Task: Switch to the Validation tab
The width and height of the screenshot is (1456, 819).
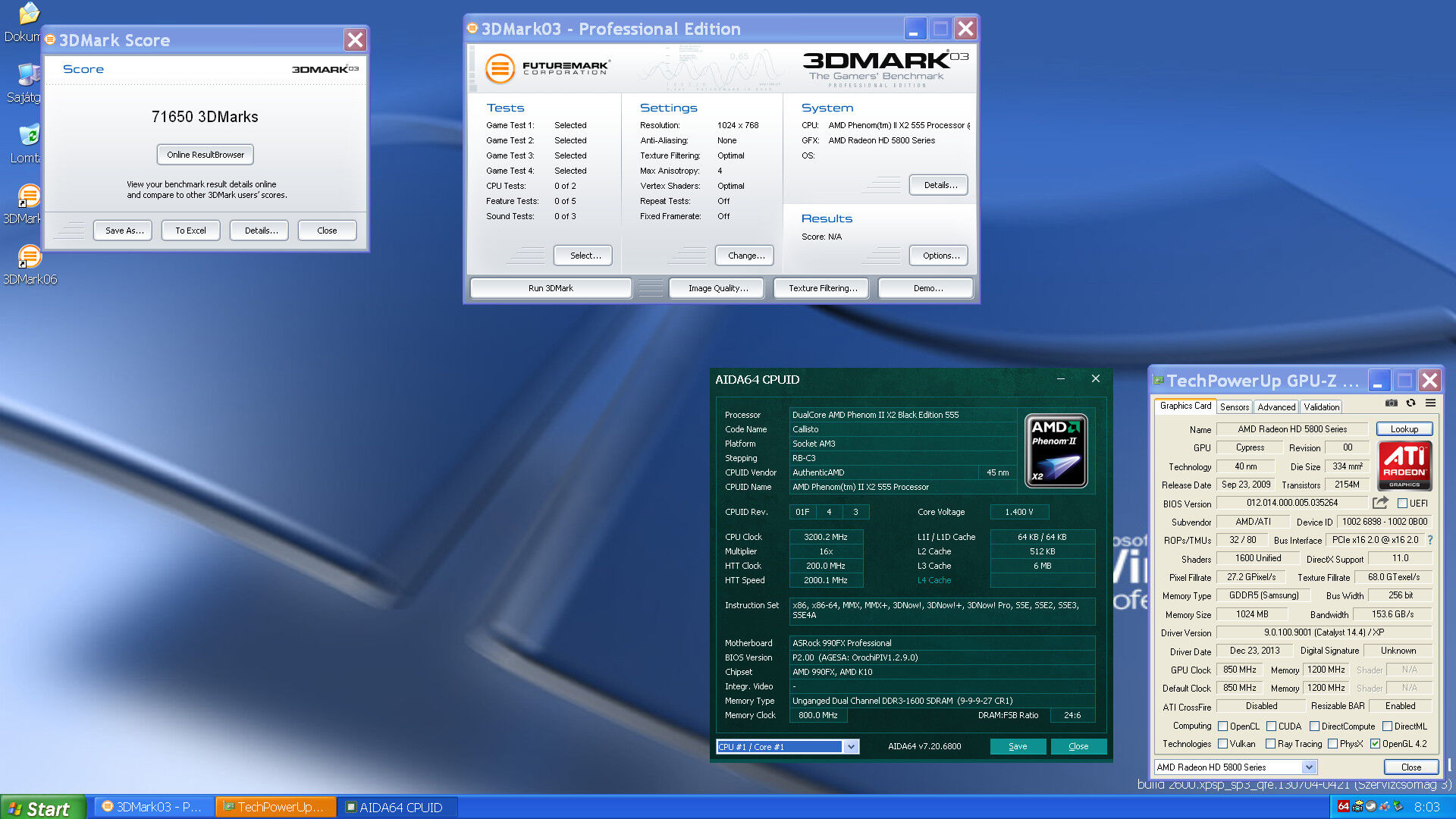Action: pyautogui.click(x=1321, y=407)
